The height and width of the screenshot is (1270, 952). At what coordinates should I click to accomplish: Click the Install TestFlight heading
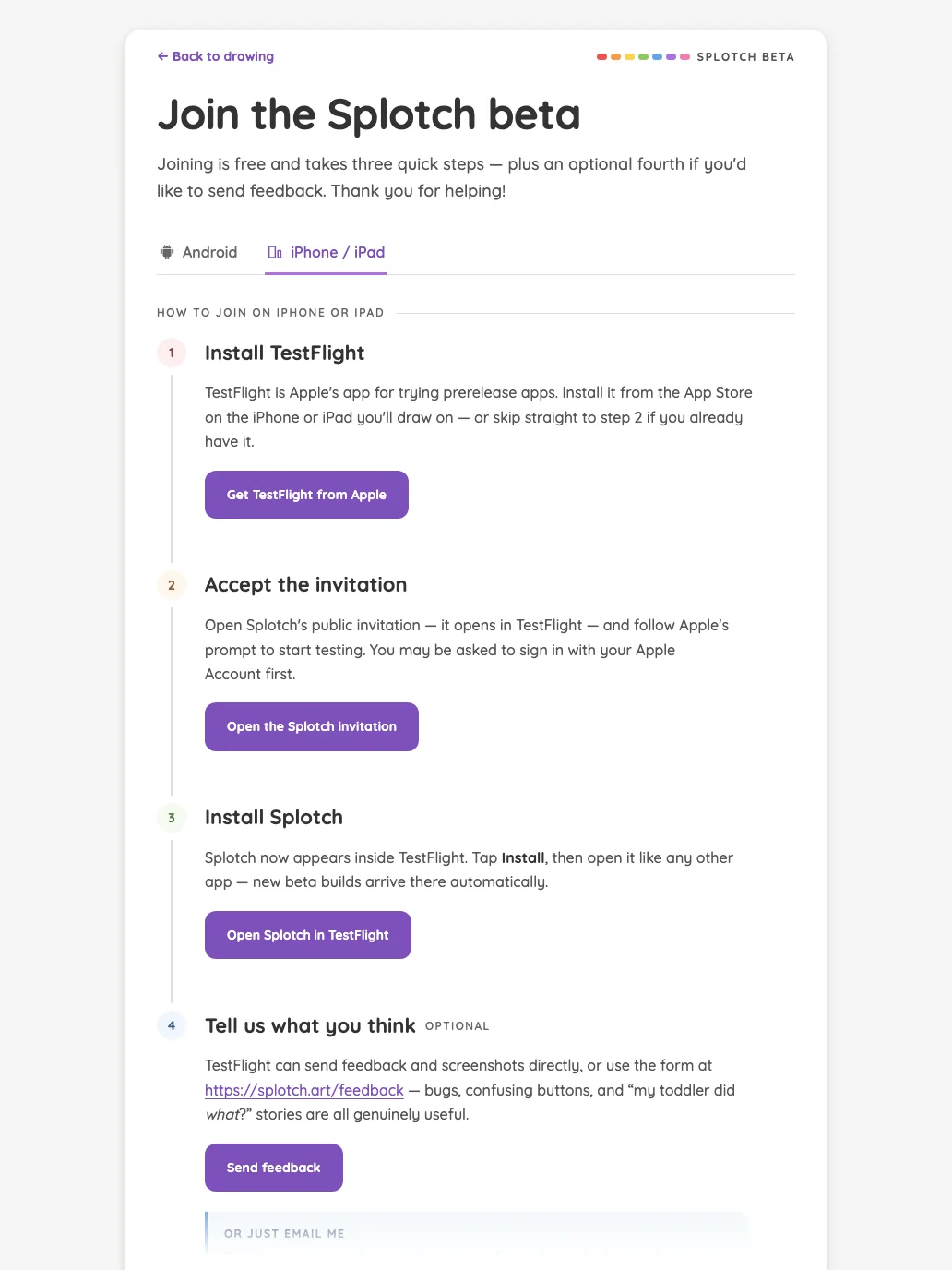284,353
